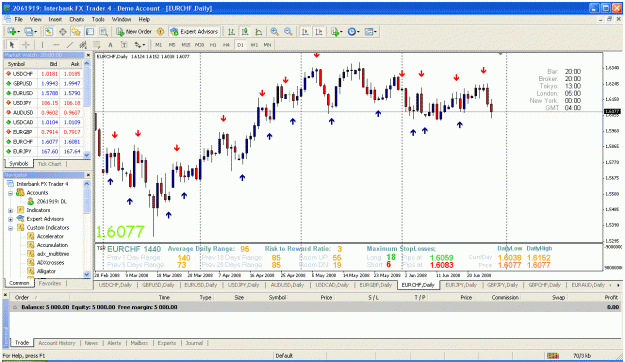This screenshot has width=625, height=362.
Task: Switch timeframe to M15
Action: pyautogui.click(x=185, y=45)
